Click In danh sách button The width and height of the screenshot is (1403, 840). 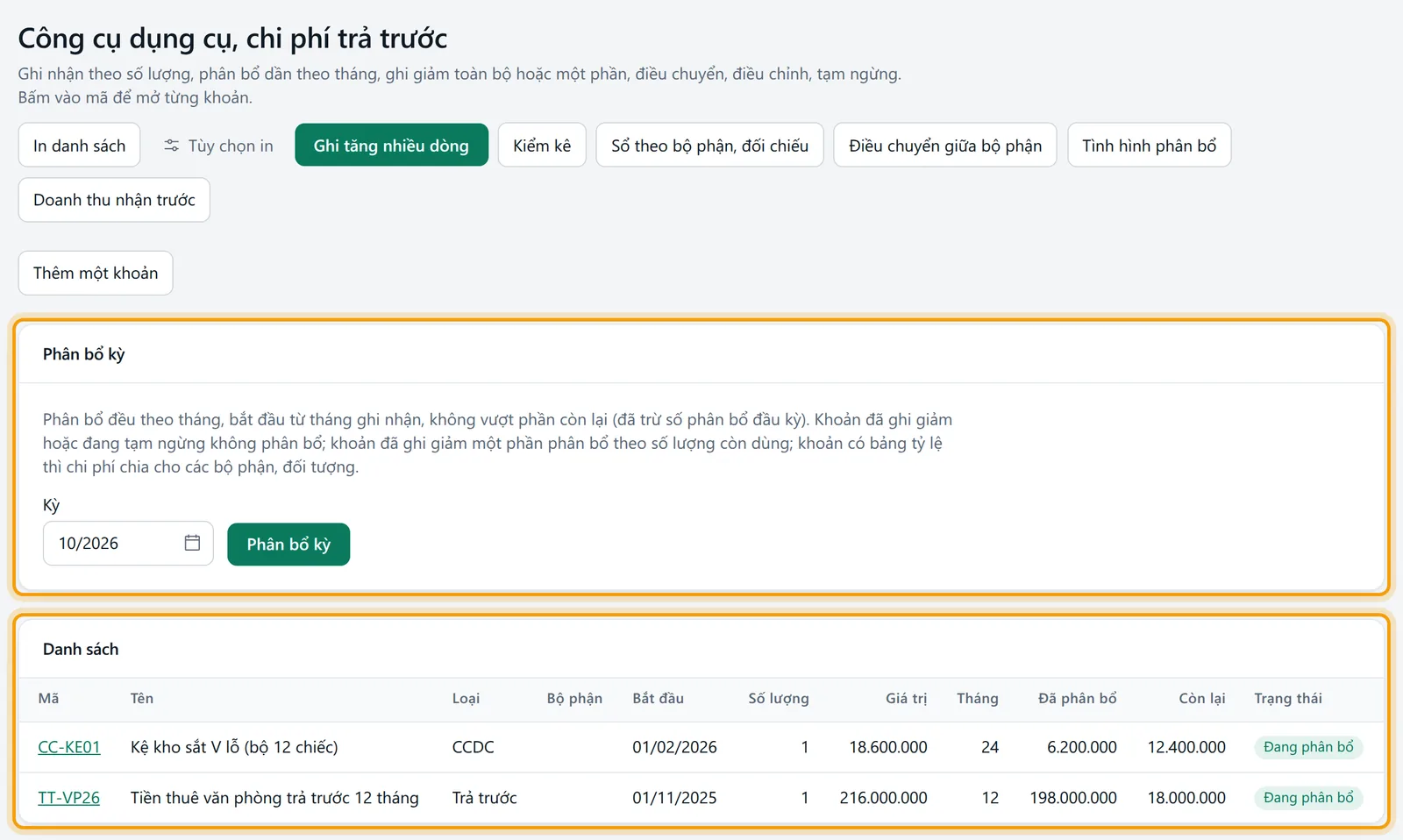coord(80,145)
